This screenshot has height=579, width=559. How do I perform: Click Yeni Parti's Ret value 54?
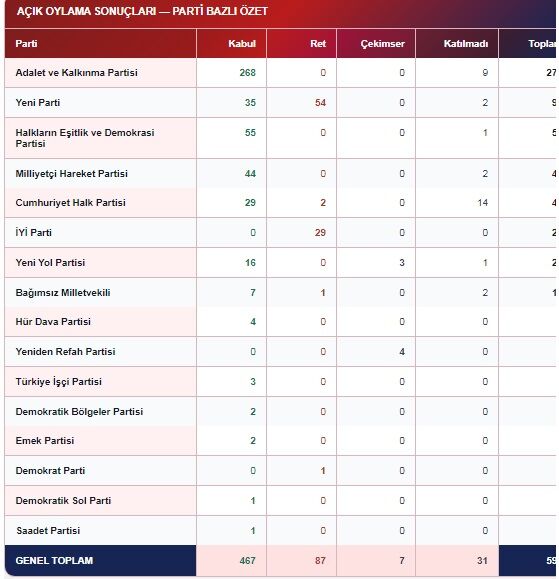tap(320, 103)
